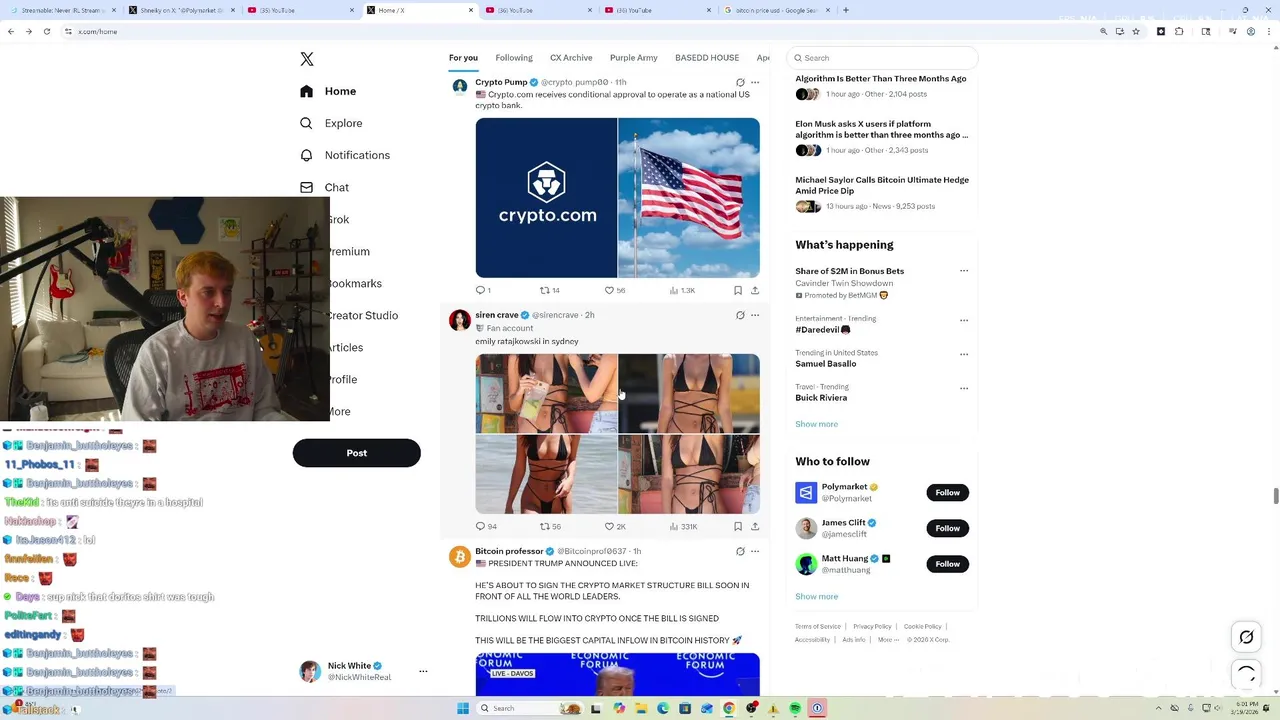Image resolution: width=1280 pixels, height=720 pixels.
Task: Open options for Buick Riviera trend
Action: [x=964, y=388]
